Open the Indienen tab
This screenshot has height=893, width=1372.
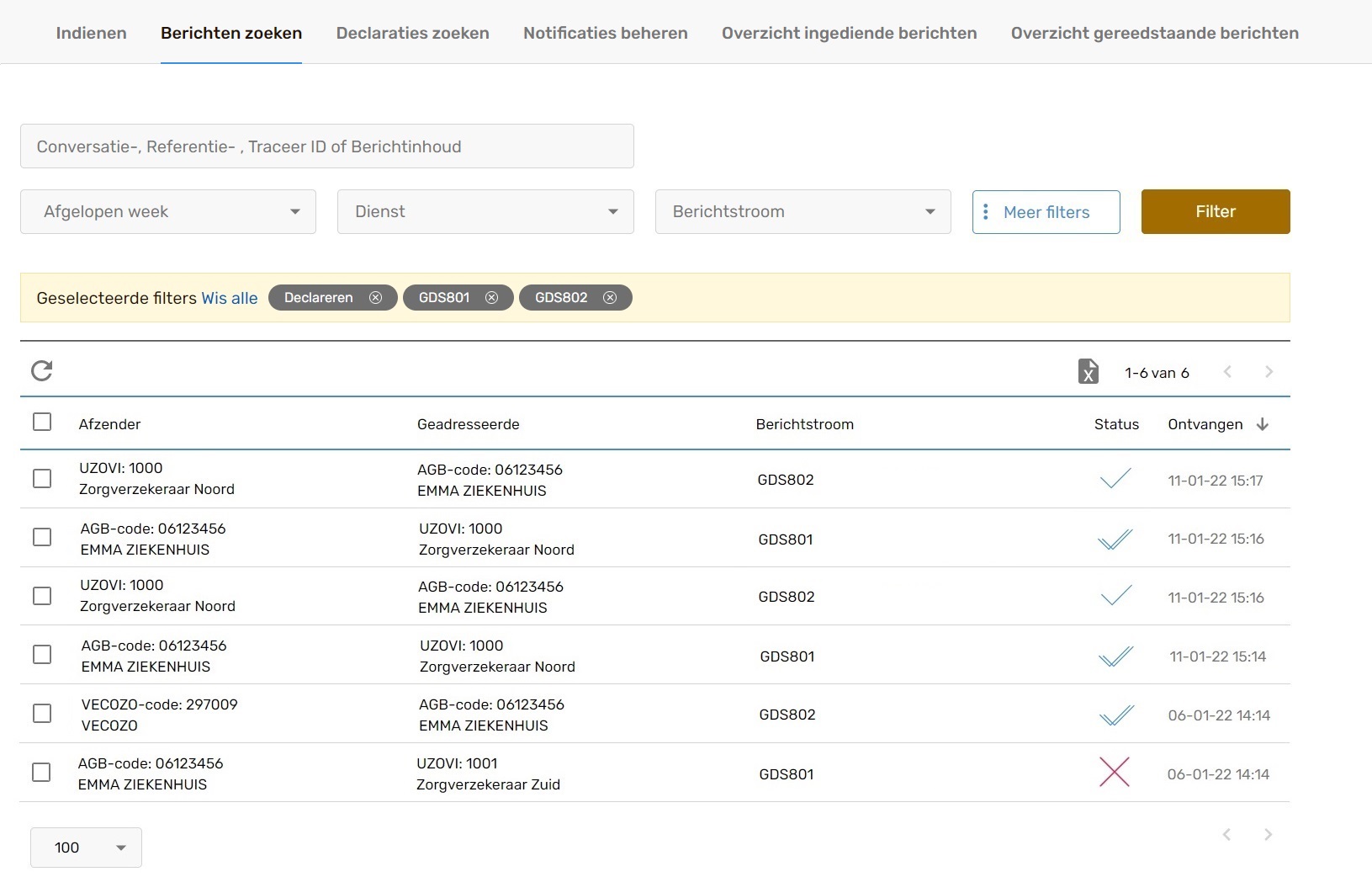[91, 33]
